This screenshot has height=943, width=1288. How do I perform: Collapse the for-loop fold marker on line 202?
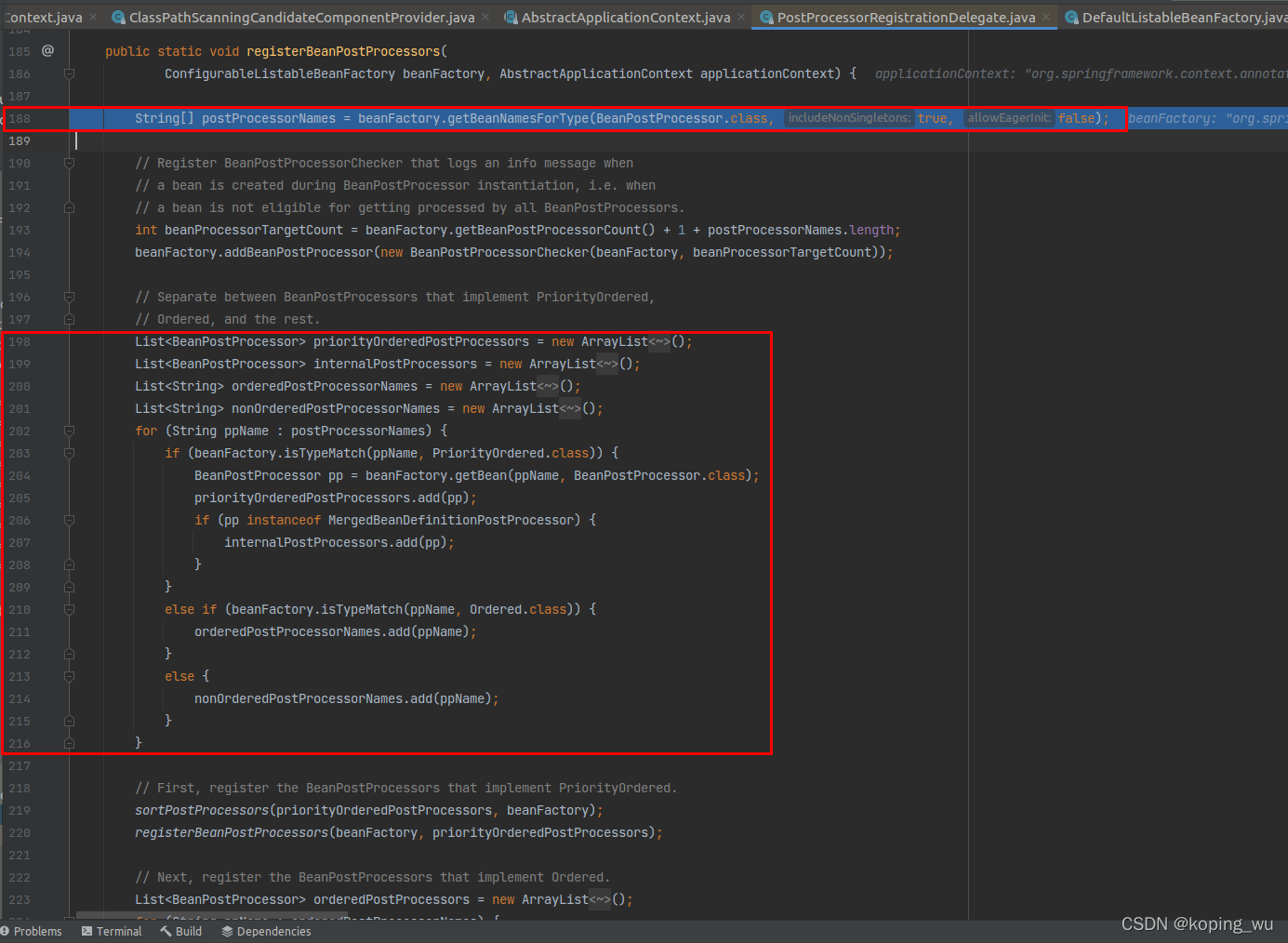69,431
